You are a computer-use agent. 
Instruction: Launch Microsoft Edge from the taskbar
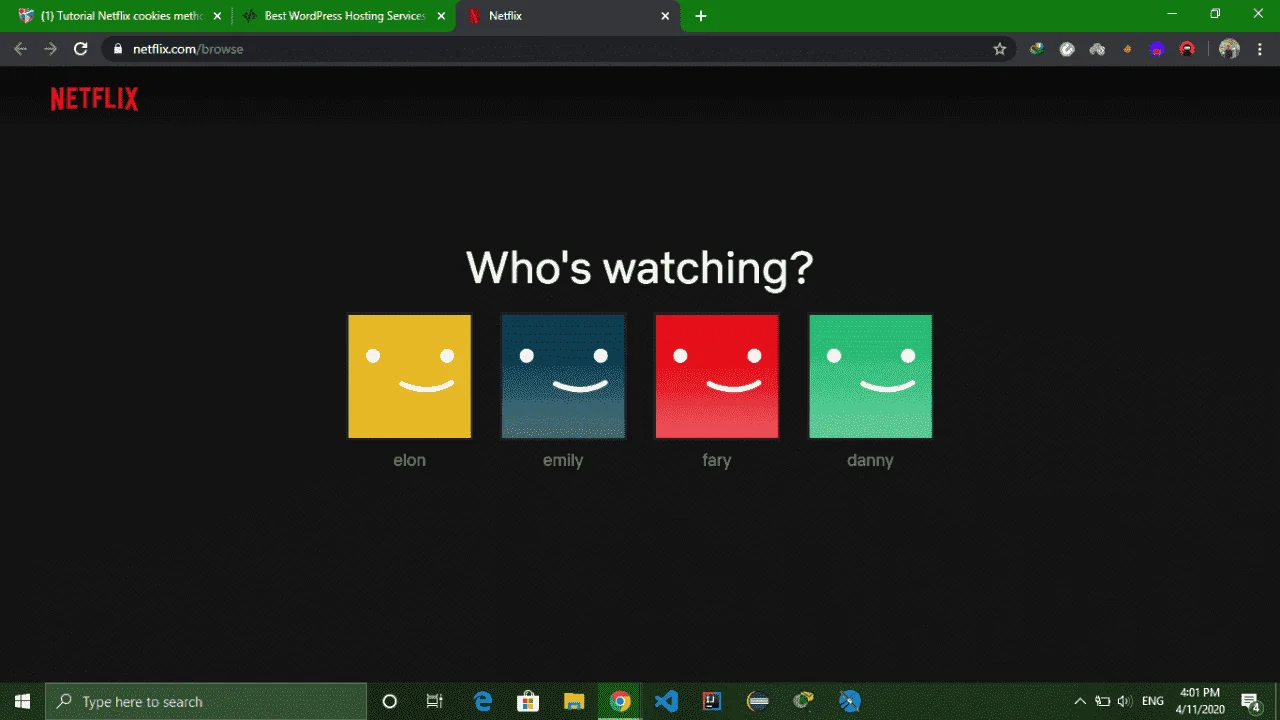pyautogui.click(x=483, y=701)
